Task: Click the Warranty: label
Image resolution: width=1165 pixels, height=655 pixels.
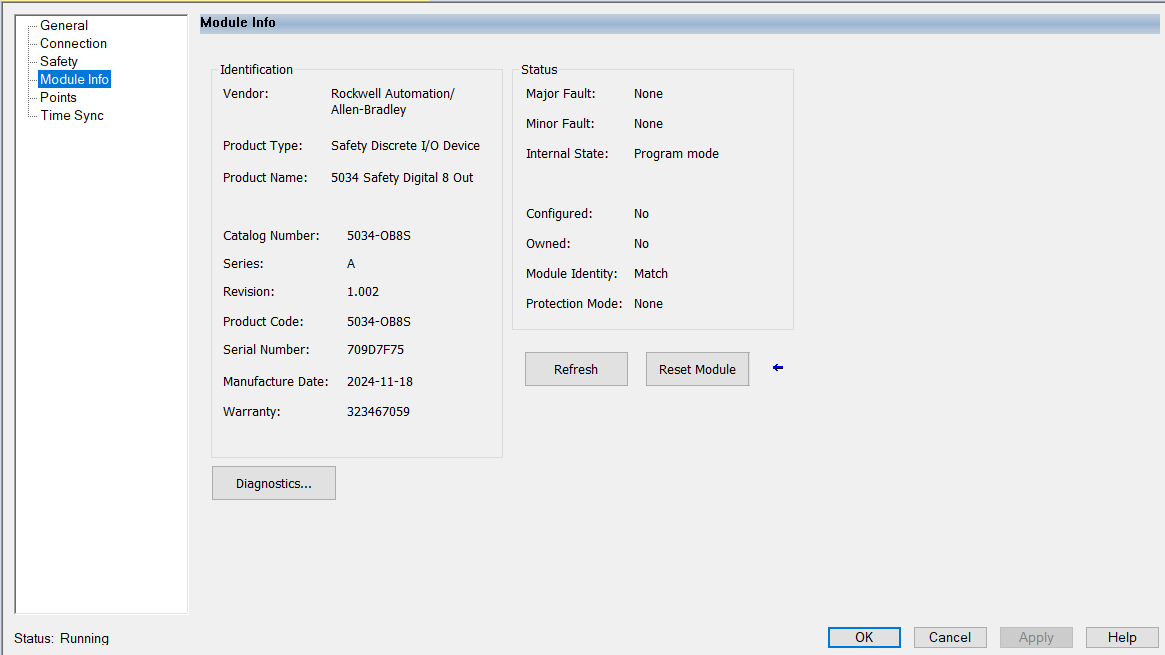Action: tap(252, 411)
